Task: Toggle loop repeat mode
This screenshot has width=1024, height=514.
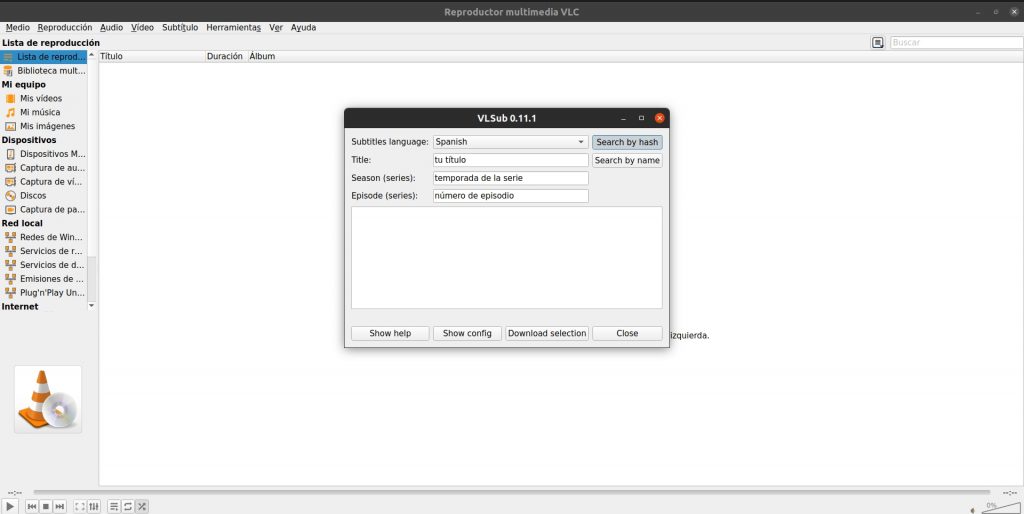Action: 128,507
